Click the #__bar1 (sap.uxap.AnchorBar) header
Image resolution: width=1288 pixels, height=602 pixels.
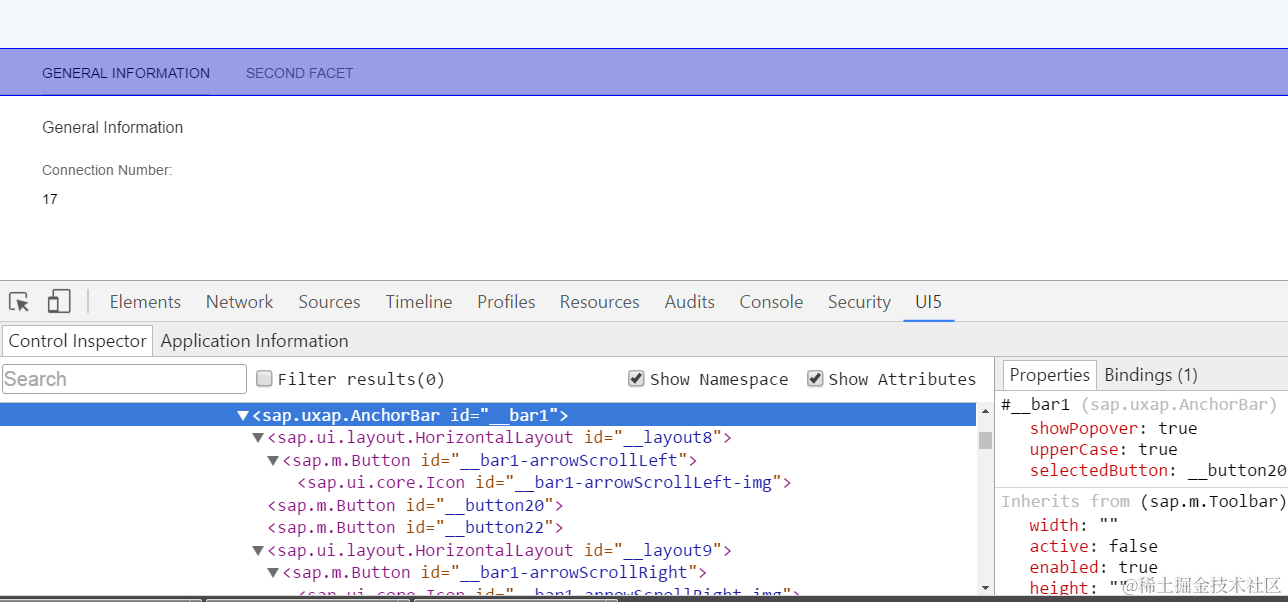(1139, 405)
